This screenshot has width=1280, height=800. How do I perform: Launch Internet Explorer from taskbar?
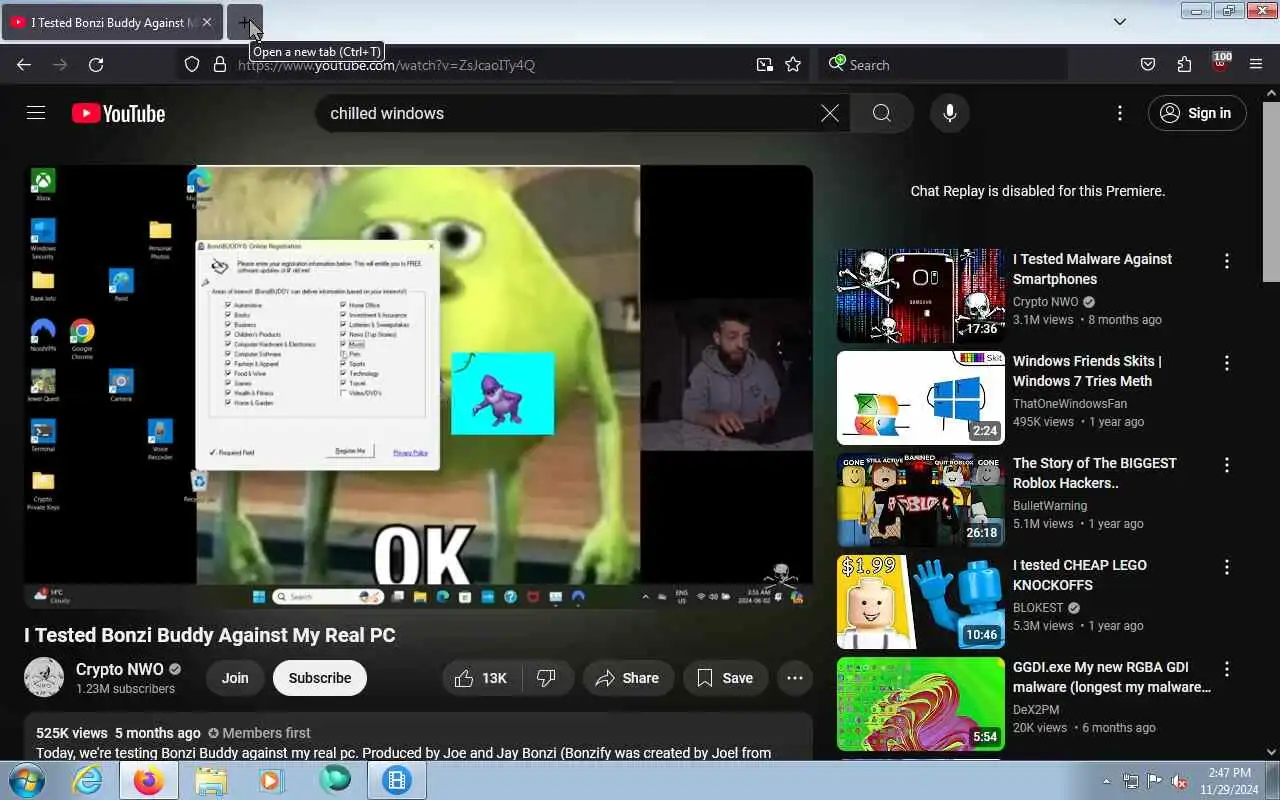[88, 780]
